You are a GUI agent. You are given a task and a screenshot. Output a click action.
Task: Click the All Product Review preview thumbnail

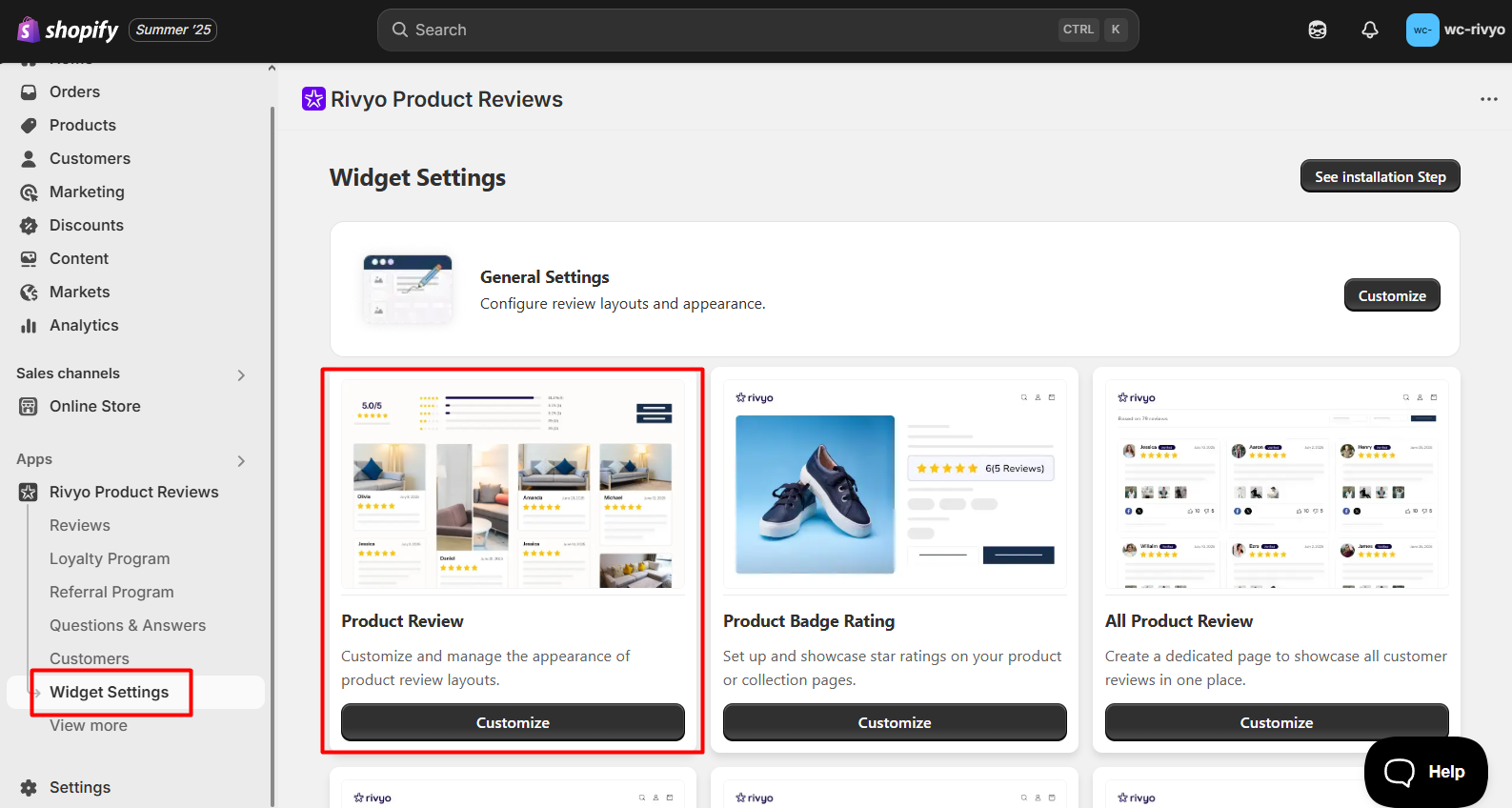click(x=1277, y=485)
